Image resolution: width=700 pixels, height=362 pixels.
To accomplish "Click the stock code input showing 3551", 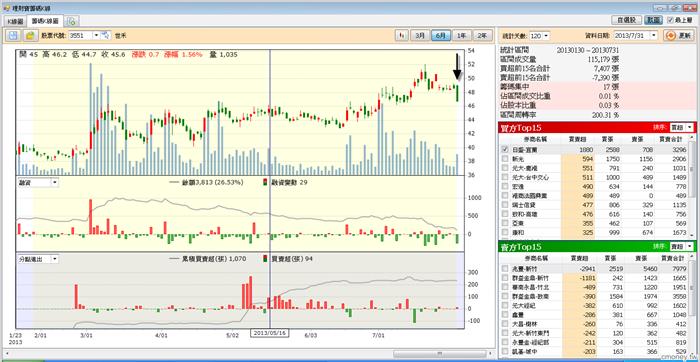I will click(x=80, y=35).
